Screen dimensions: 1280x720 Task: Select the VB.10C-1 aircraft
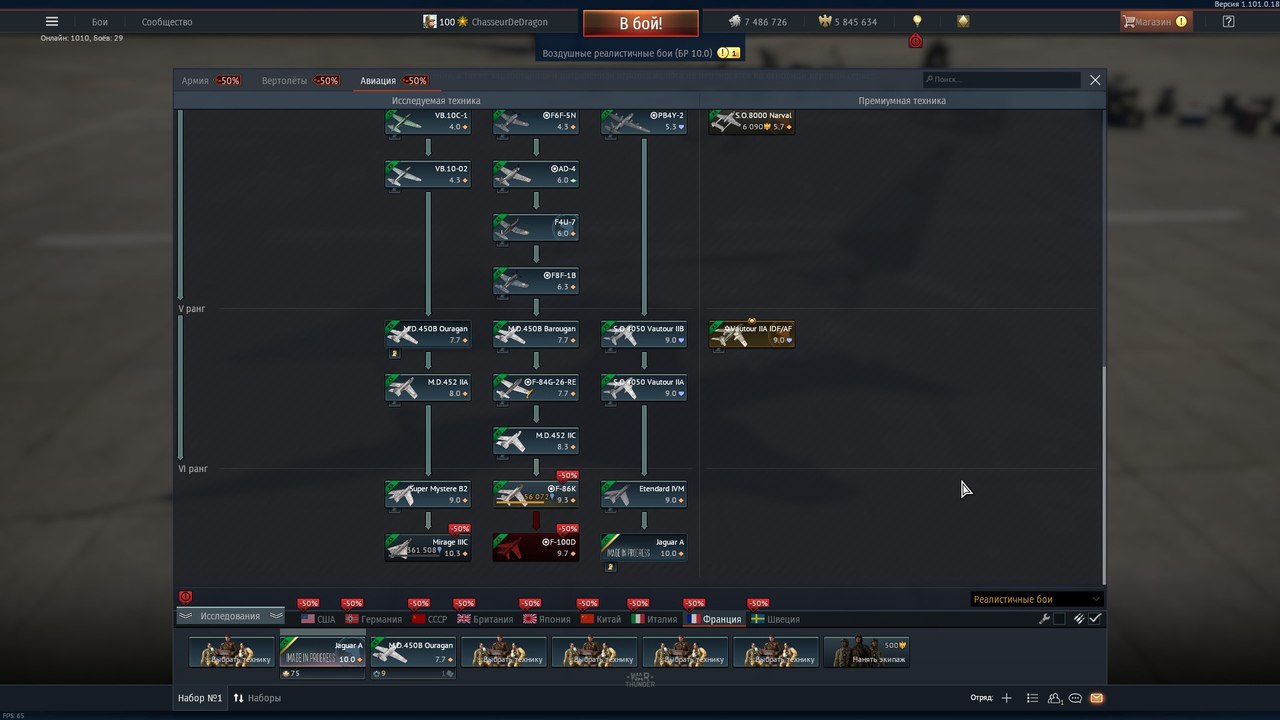[x=428, y=122]
